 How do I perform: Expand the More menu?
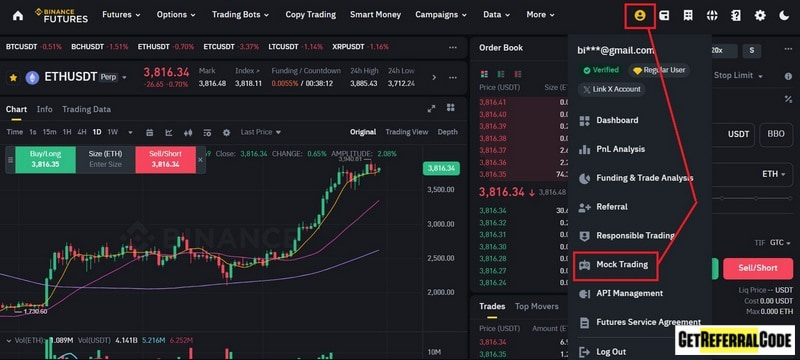coord(540,15)
